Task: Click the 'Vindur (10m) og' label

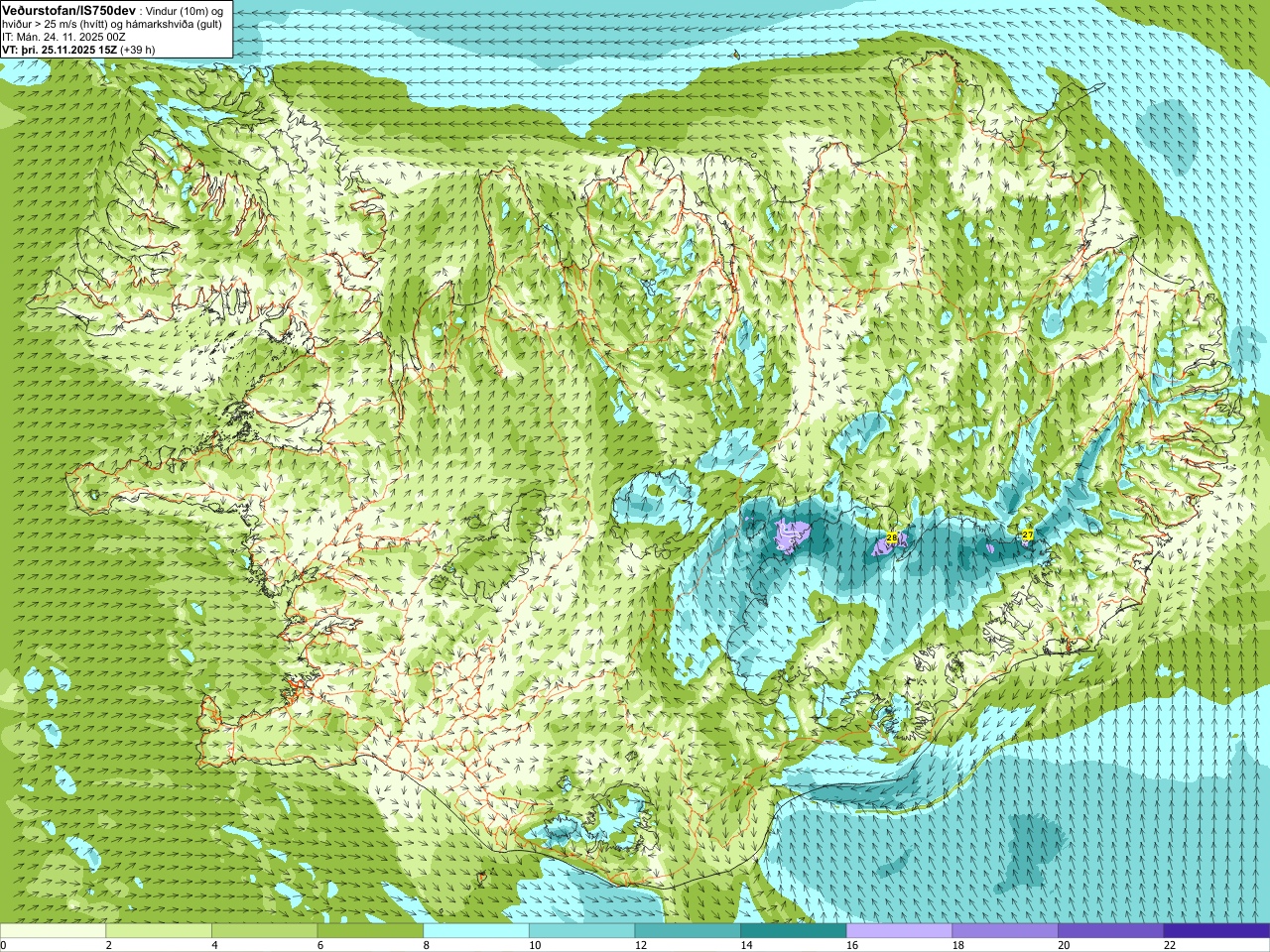Action: tap(186, 10)
